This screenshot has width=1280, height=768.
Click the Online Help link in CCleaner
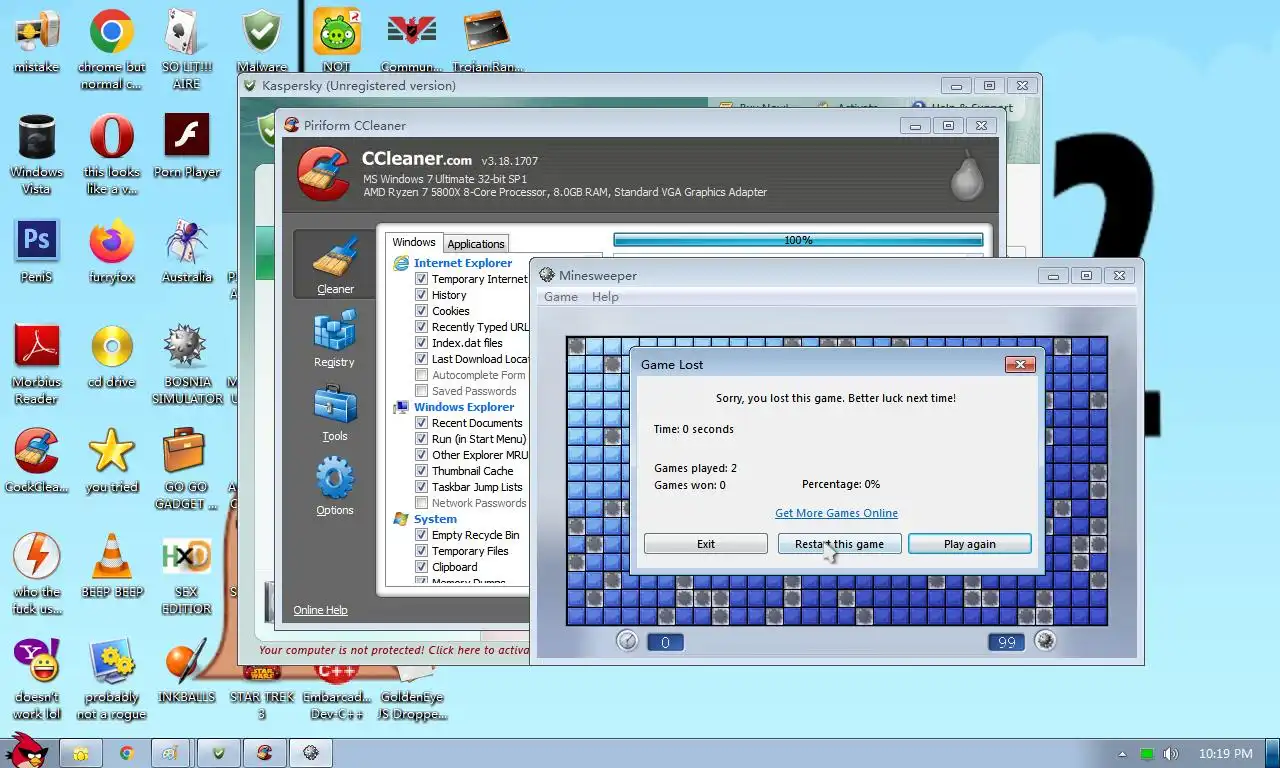pyautogui.click(x=320, y=610)
